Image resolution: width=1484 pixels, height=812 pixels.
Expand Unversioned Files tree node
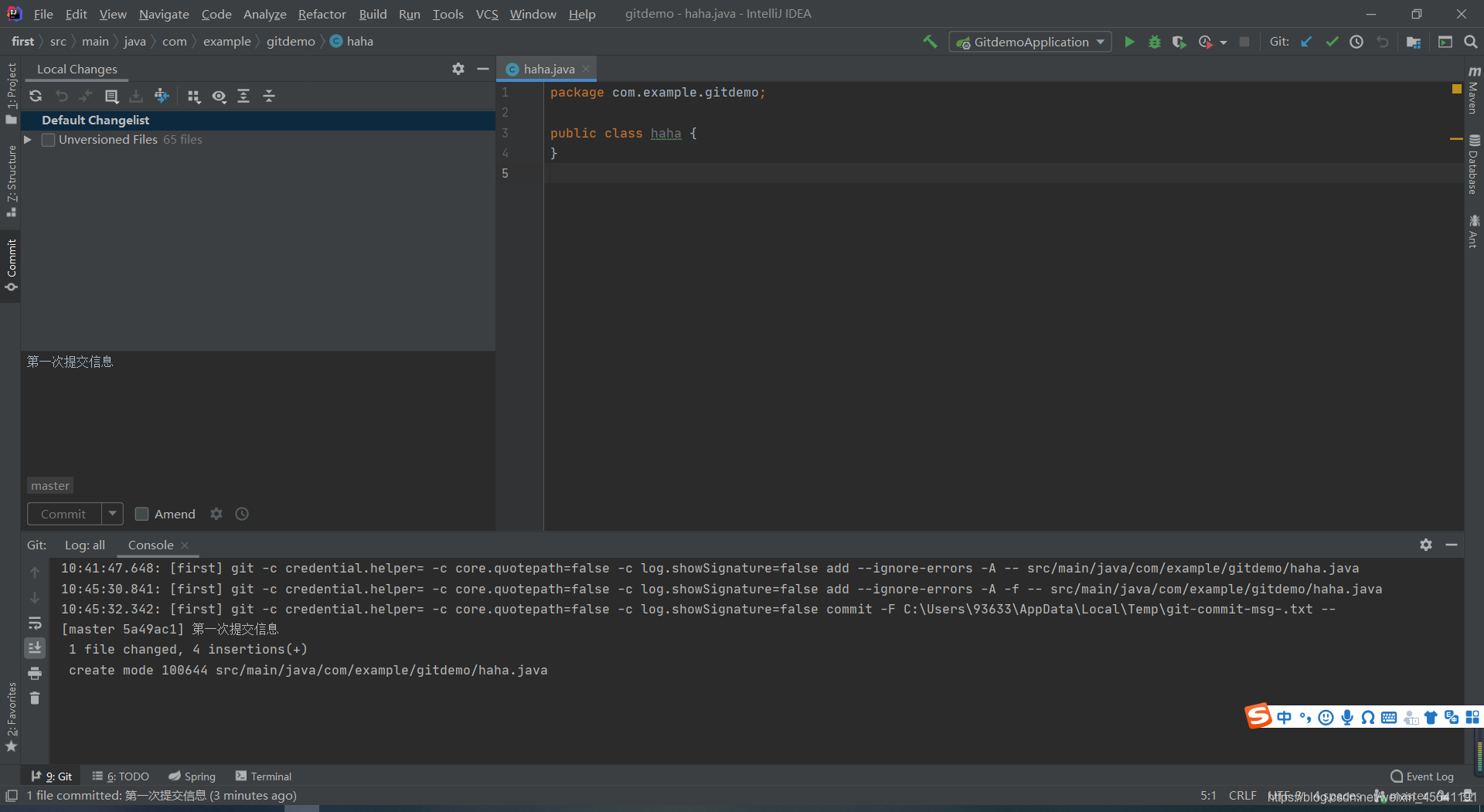click(x=28, y=140)
